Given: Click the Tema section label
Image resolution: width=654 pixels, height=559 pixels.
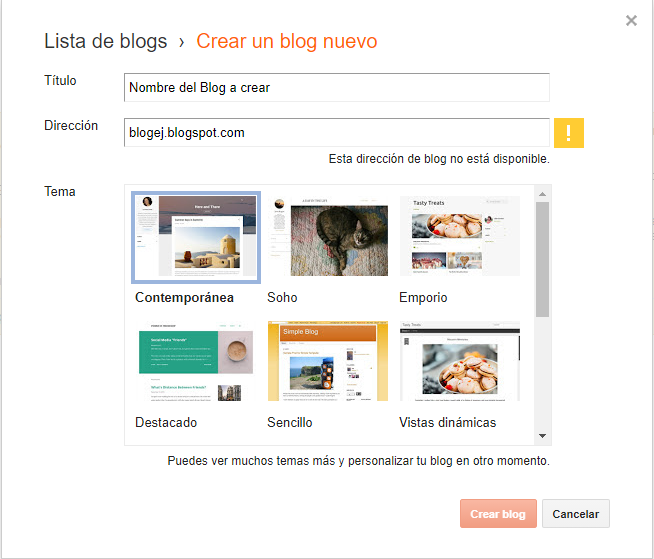Looking at the screenshot, I should pos(60,191).
